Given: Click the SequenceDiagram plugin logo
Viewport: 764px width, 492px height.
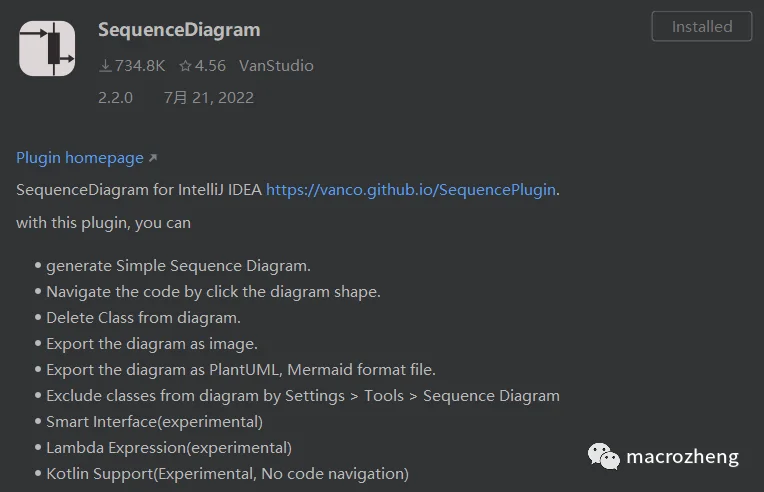Looking at the screenshot, I should [x=47, y=48].
